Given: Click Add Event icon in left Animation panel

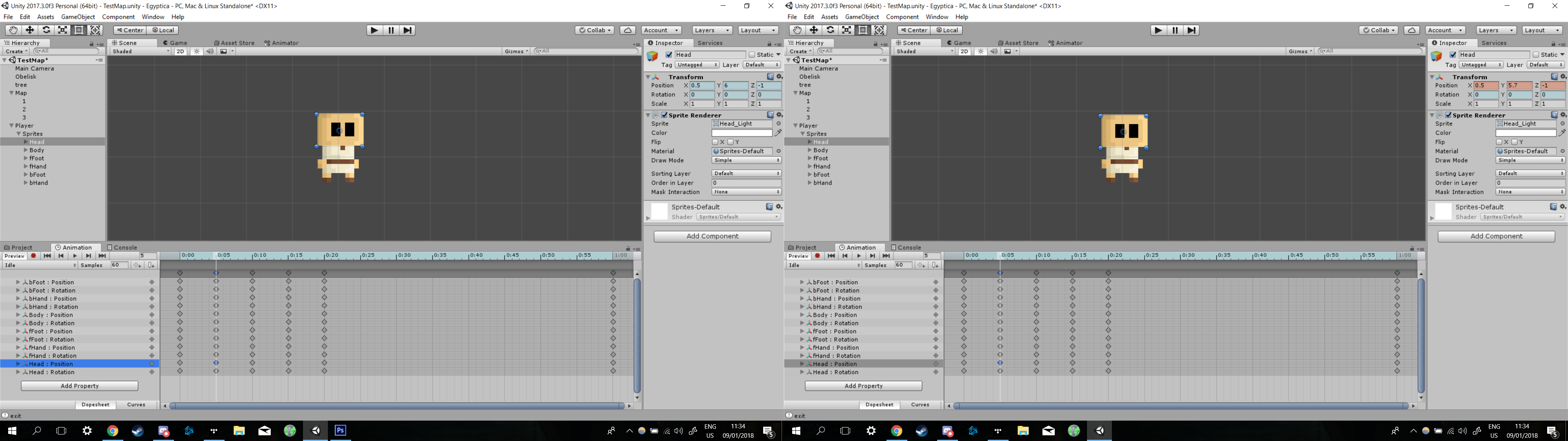Looking at the screenshot, I should tap(151, 265).
